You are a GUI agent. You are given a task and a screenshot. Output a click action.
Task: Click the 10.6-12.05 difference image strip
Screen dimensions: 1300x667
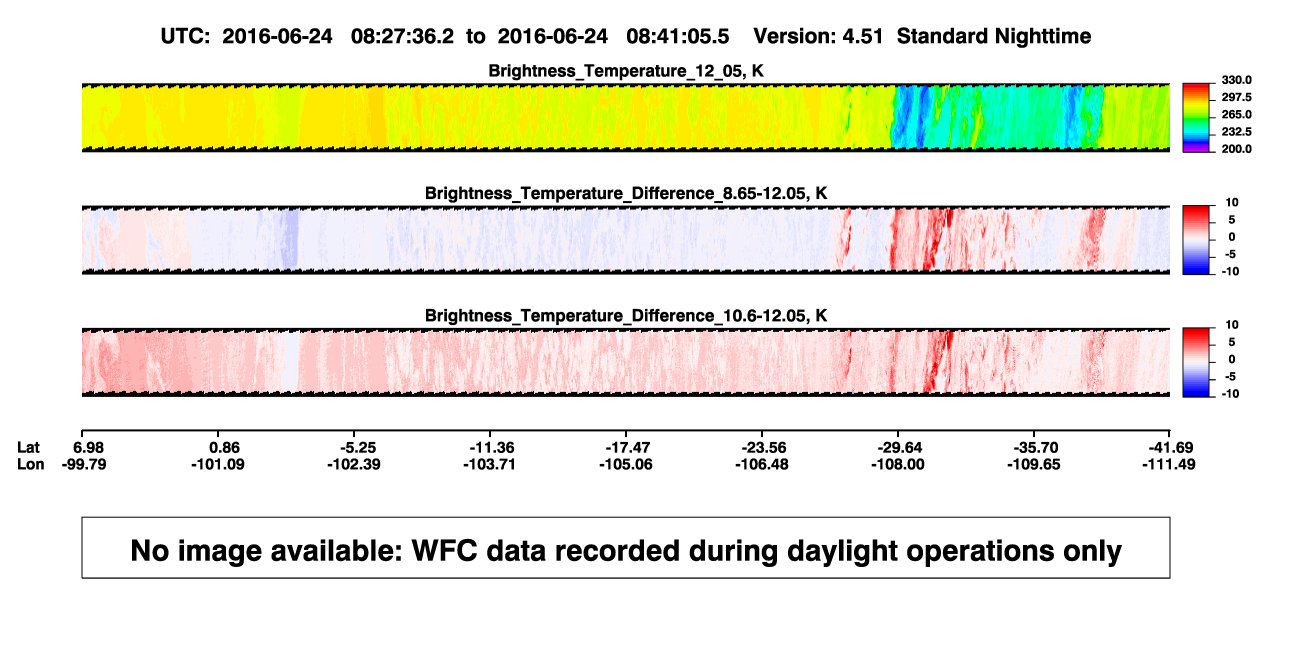625,362
